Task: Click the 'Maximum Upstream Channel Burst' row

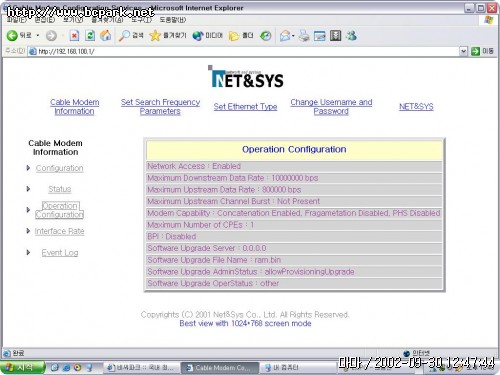Action: point(294,201)
